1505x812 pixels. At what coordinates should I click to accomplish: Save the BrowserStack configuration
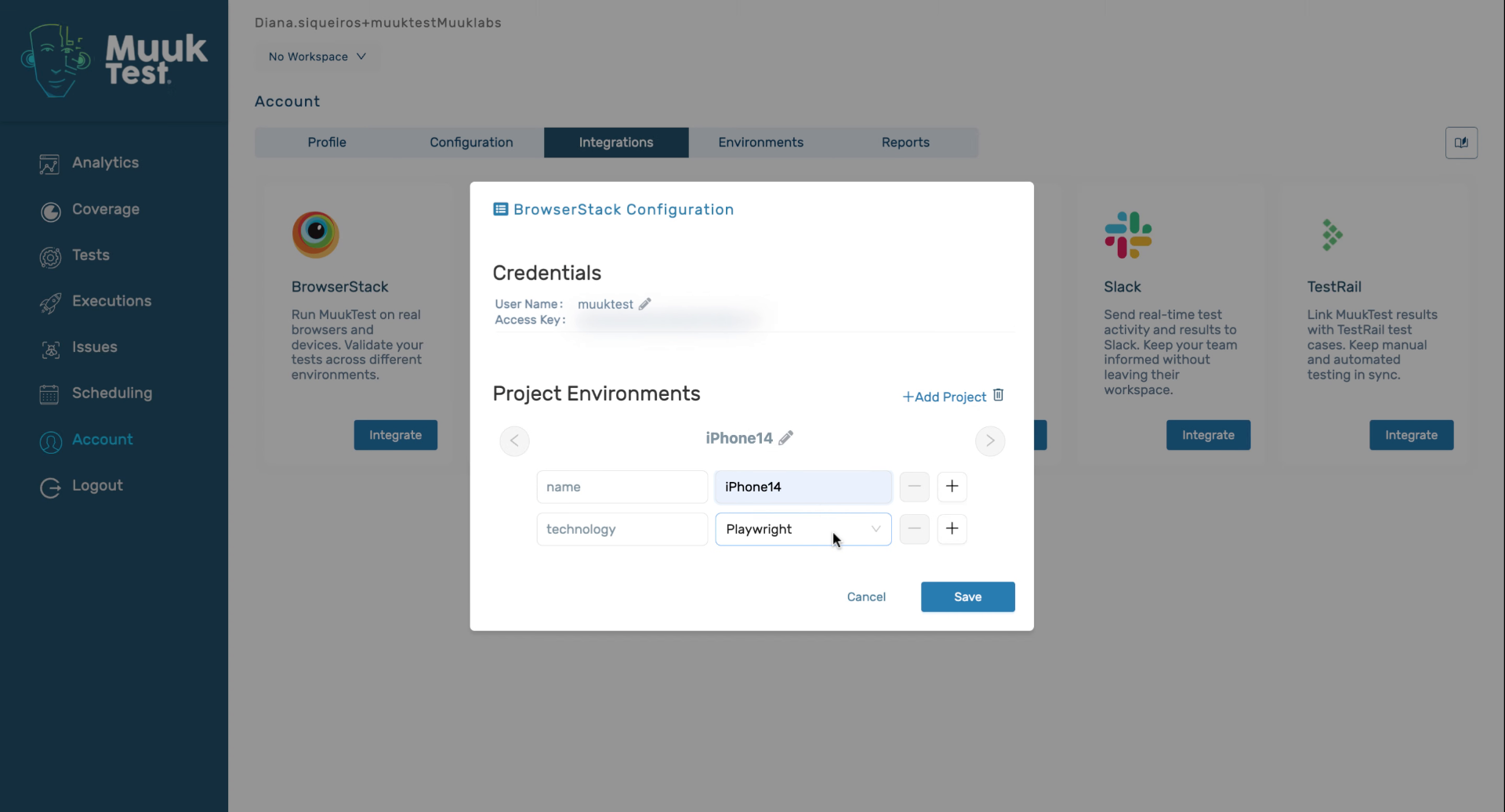[x=968, y=597]
